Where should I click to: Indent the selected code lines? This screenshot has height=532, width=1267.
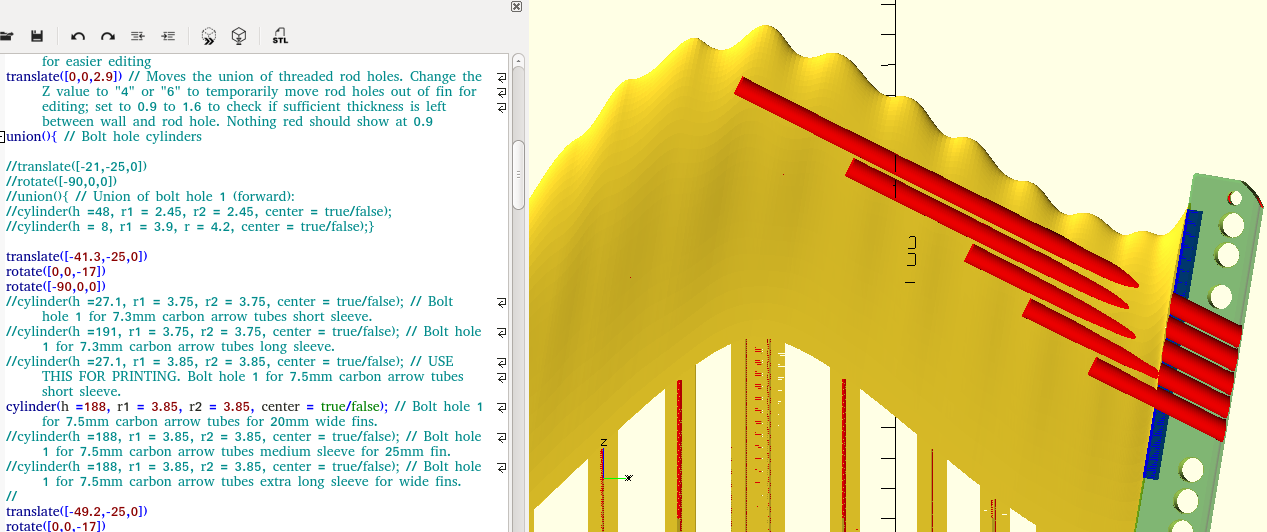[168, 36]
